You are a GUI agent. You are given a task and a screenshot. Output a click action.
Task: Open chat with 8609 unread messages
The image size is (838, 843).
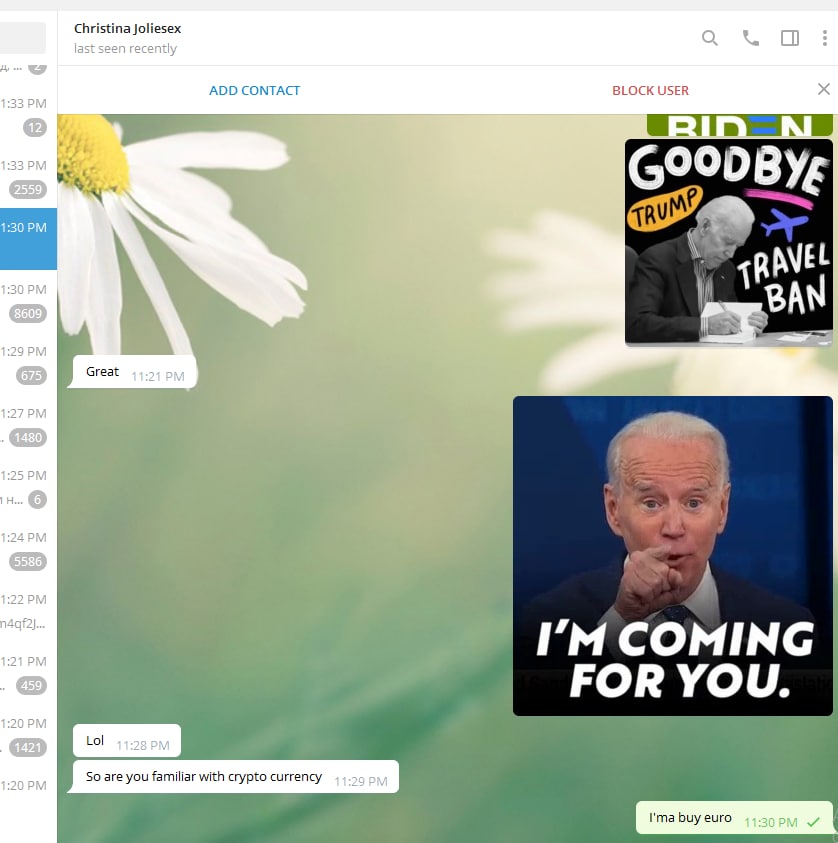(x=28, y=301)
